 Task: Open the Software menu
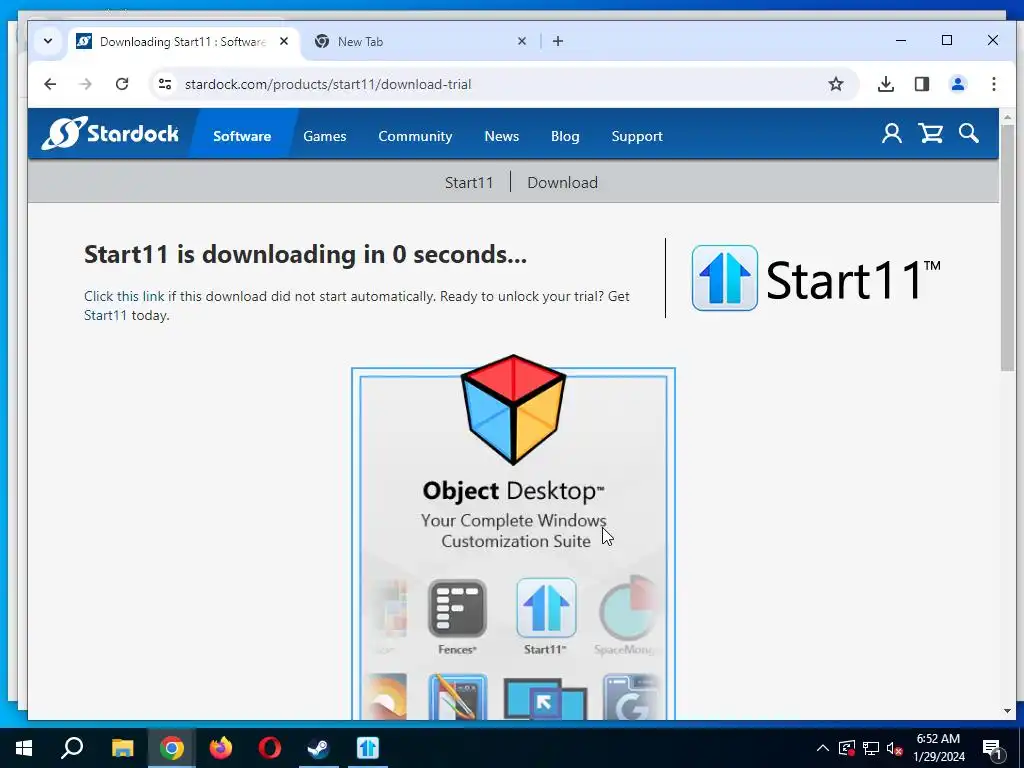coord(242,136)
